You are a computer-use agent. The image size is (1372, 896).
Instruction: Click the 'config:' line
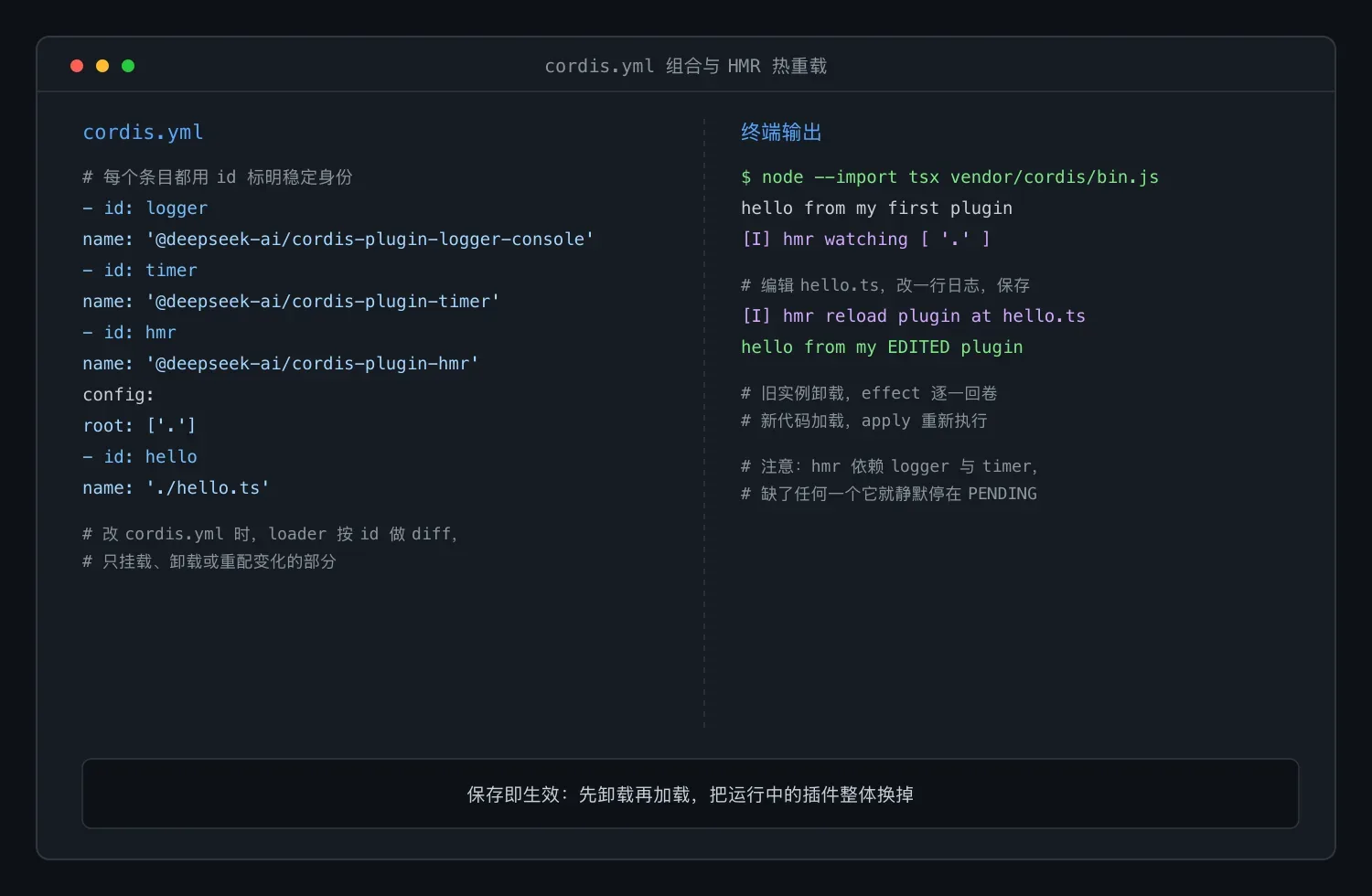(x=119, y=395)
